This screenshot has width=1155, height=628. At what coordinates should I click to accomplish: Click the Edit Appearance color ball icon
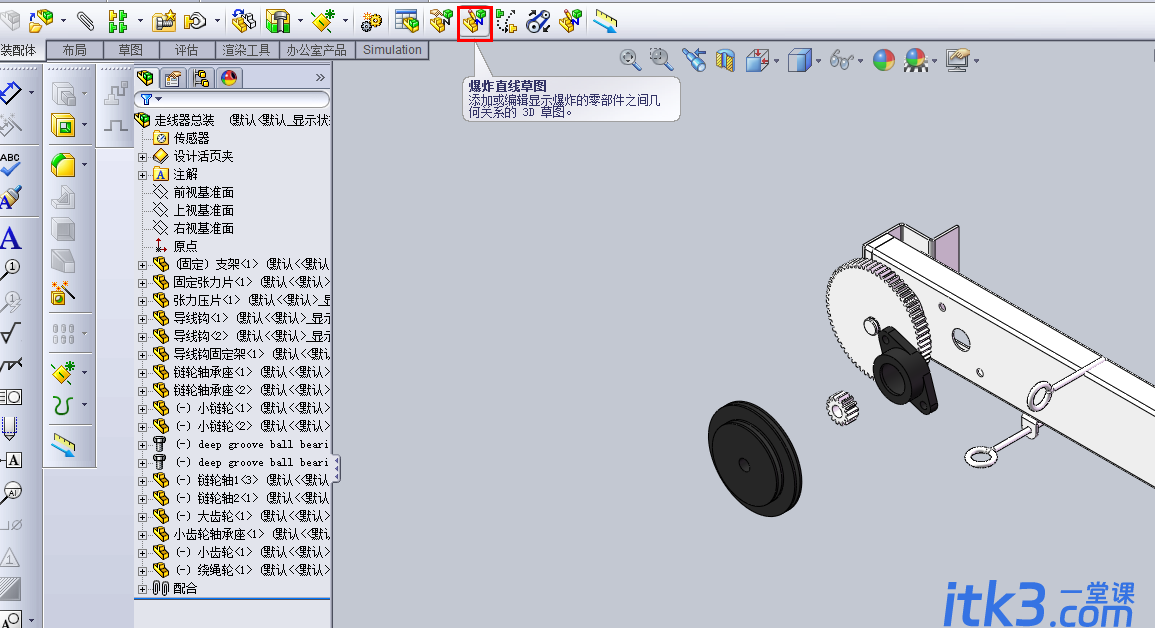(x=884, y=60)
